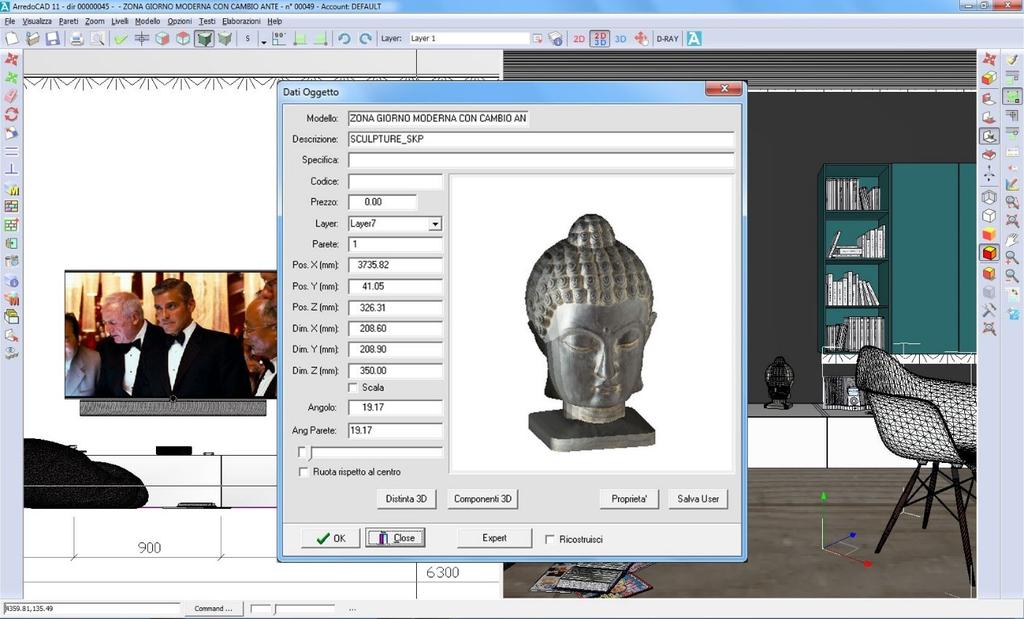
Task: Click the red move arrows toolbar icon
Action: click(x=641, y=39)
